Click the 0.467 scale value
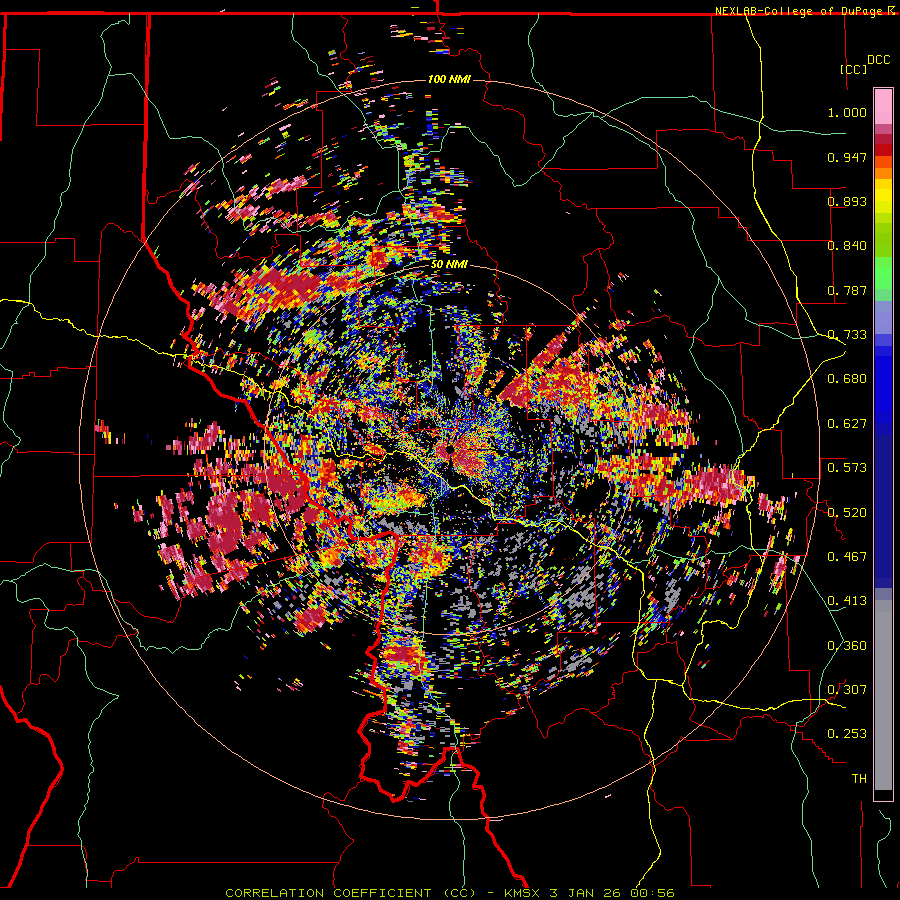The image size is (900, 900). click(847, 557)
